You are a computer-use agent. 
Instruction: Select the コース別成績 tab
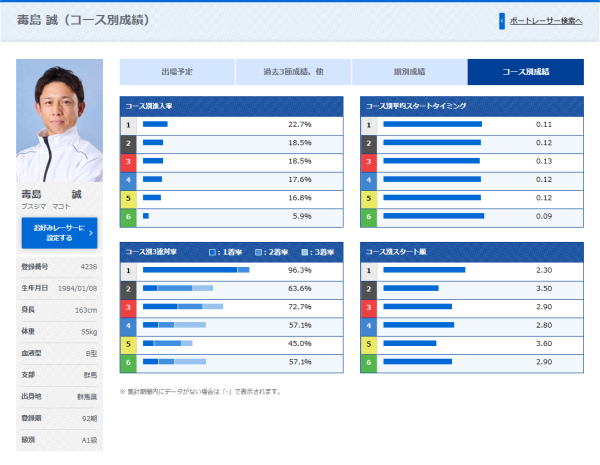pos(526,72)
